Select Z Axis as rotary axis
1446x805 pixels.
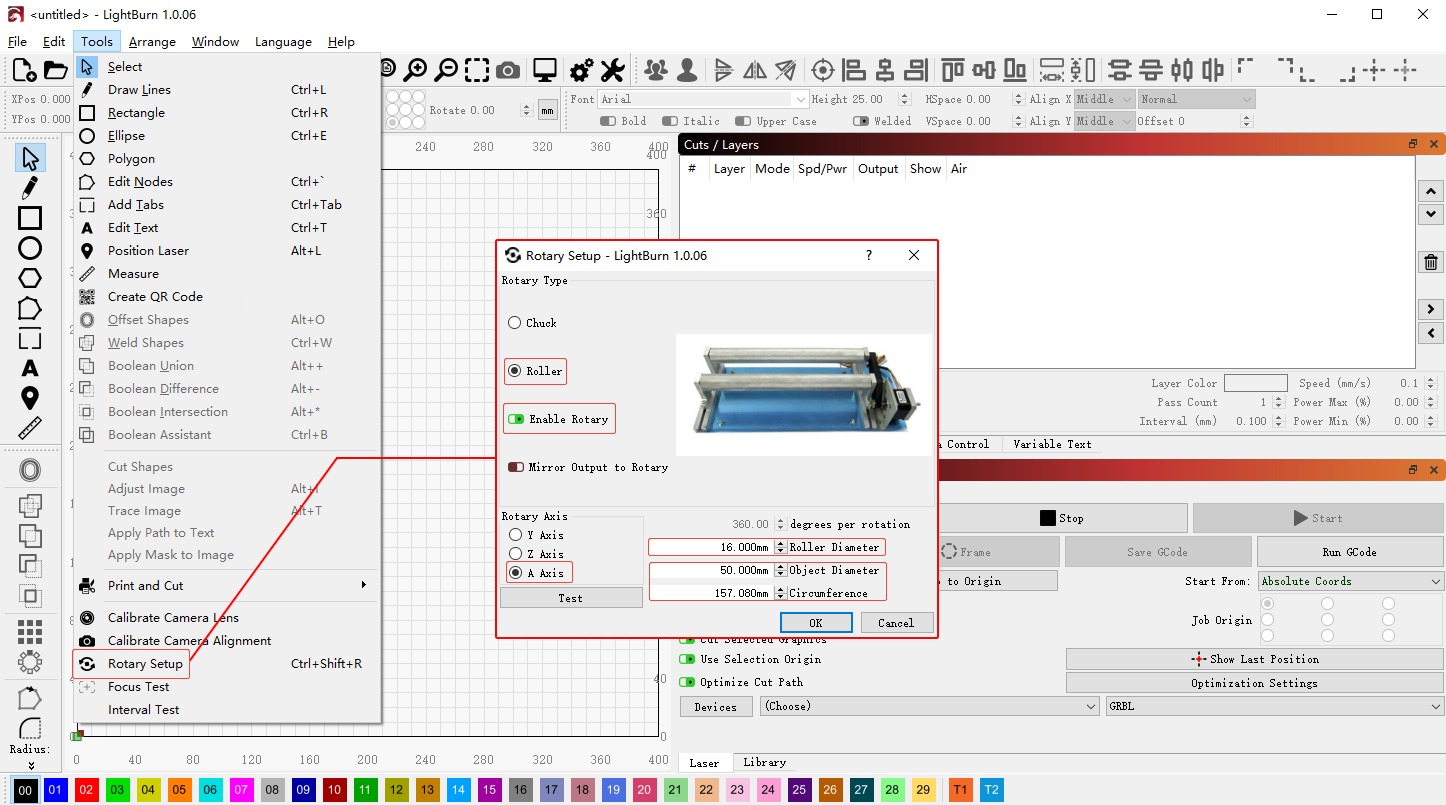pyautogui.click(x=537, y=554)
